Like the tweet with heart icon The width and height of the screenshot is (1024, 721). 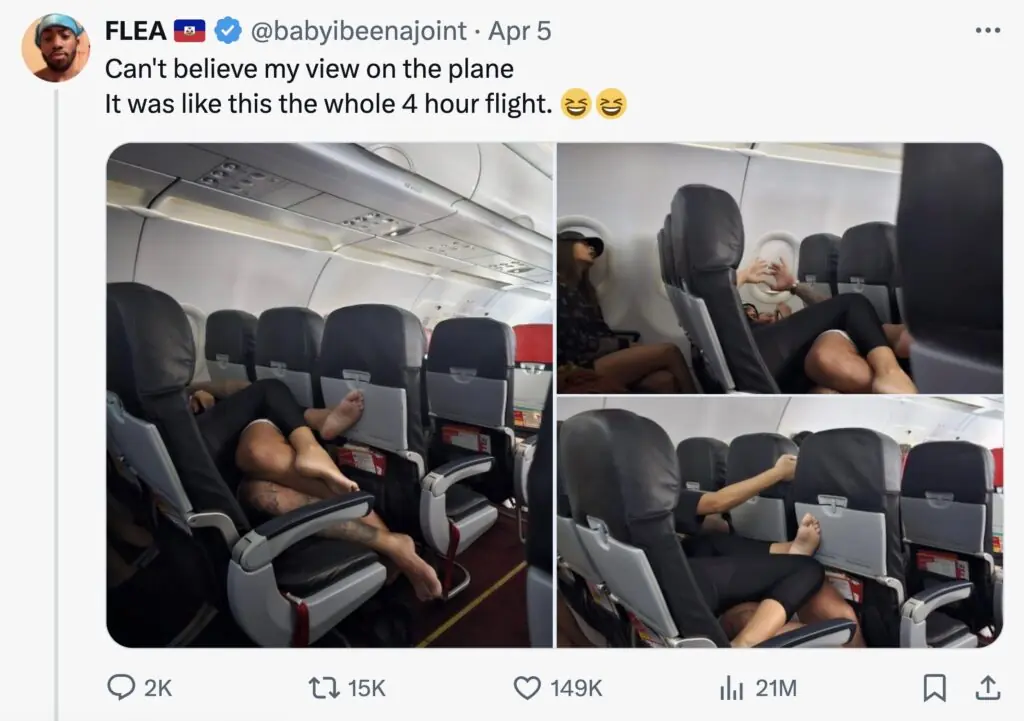527,688
